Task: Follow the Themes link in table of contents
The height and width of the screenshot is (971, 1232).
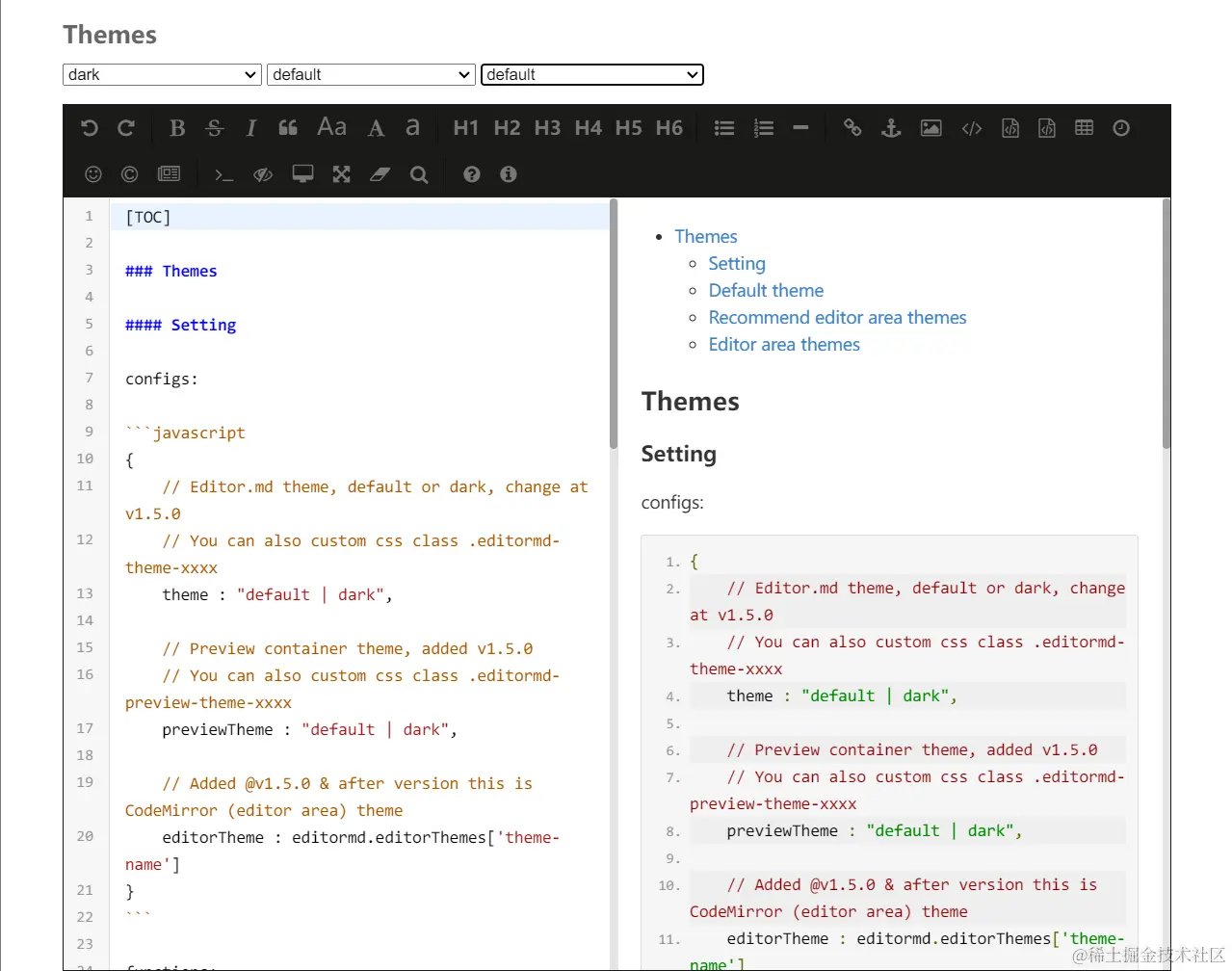Action: (x=706, y=237)
